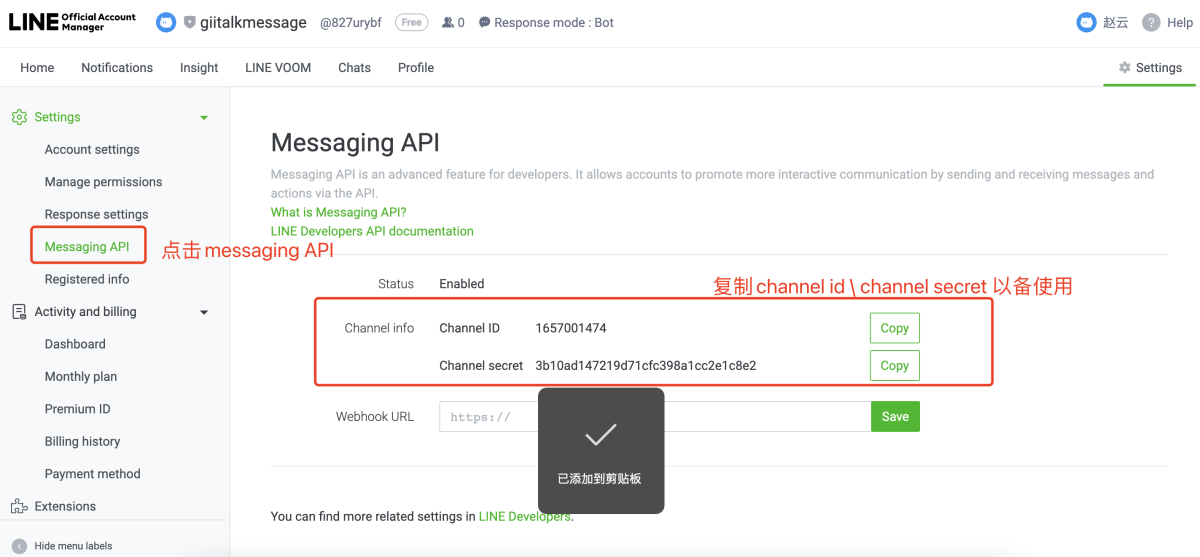
Task: Copy the Channel ID value
Action: 894,328
